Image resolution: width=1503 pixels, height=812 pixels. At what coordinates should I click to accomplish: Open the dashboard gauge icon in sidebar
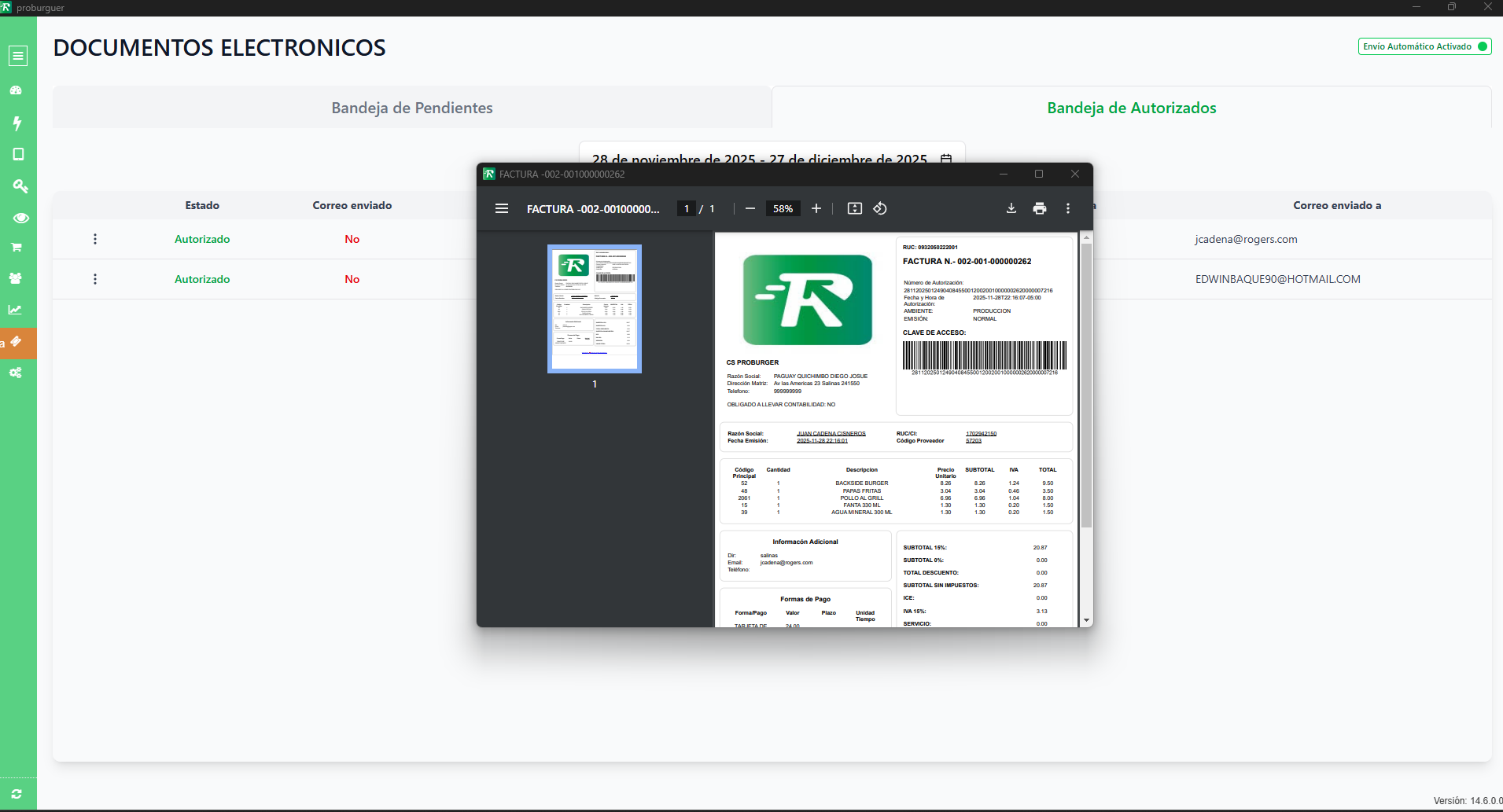click(x=16, y=90)
